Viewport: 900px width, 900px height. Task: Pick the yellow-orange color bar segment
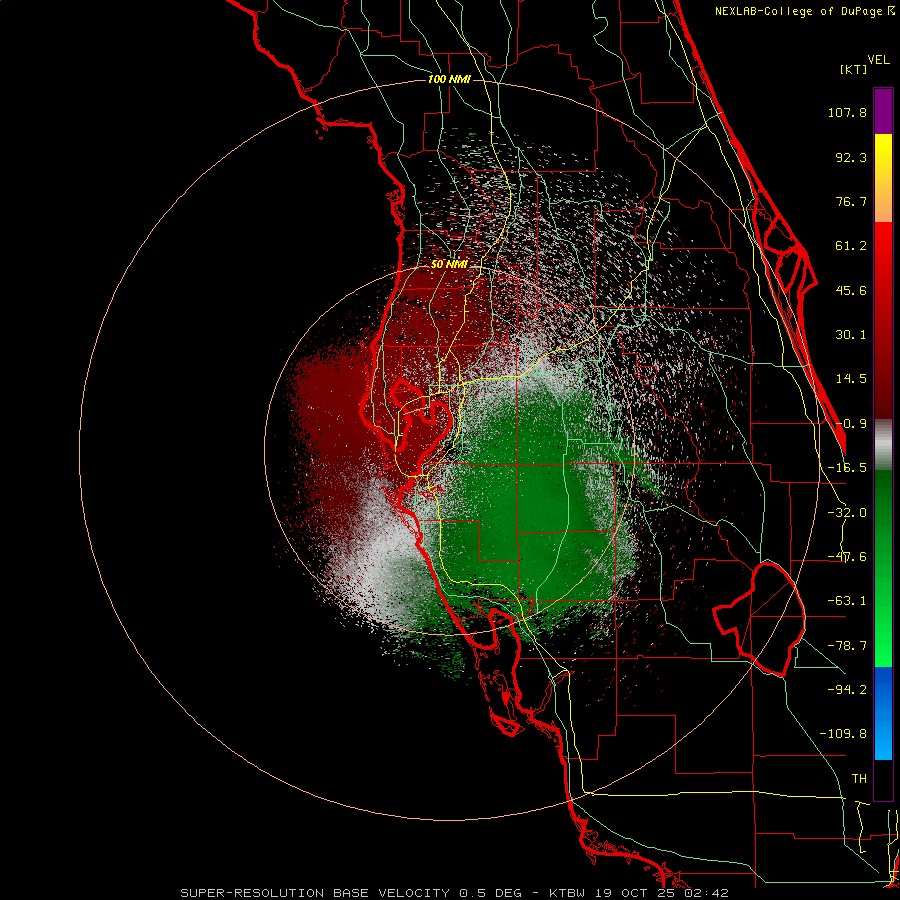point(883,178)
